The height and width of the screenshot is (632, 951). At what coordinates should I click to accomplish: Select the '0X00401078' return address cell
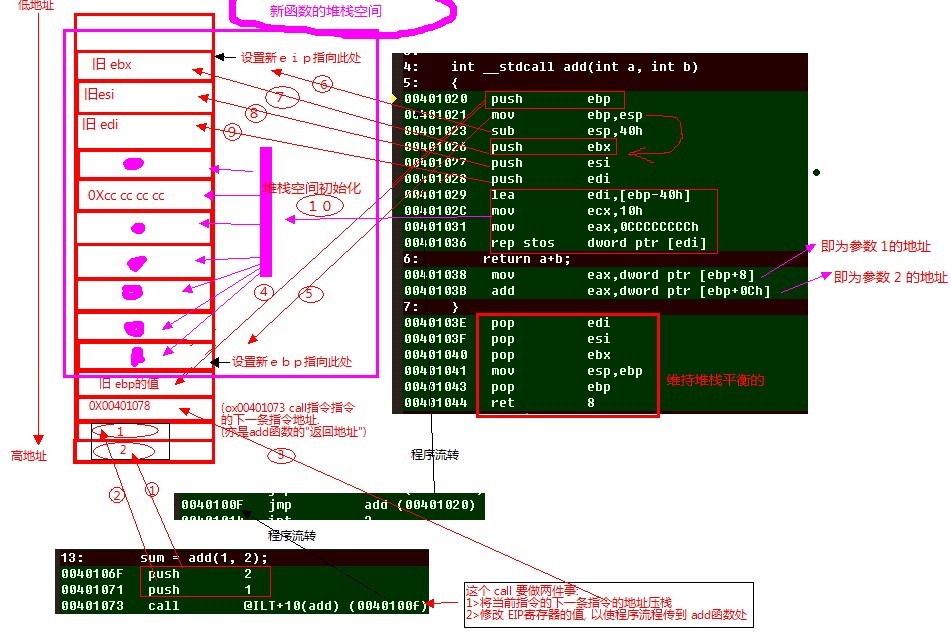tap(144, 408)
